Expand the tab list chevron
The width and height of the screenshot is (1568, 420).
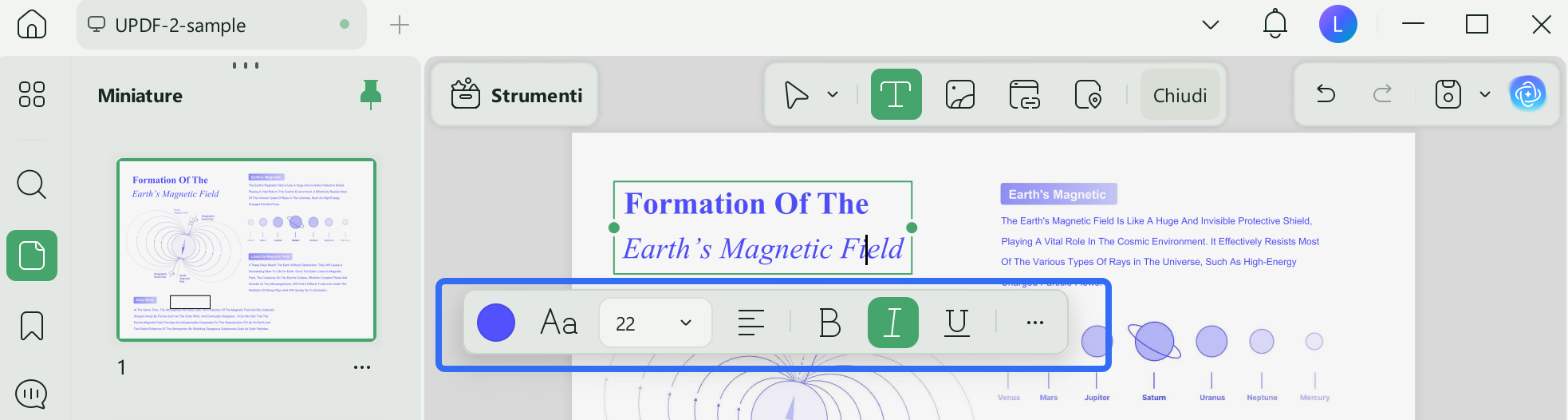(x=1211, y=25)
